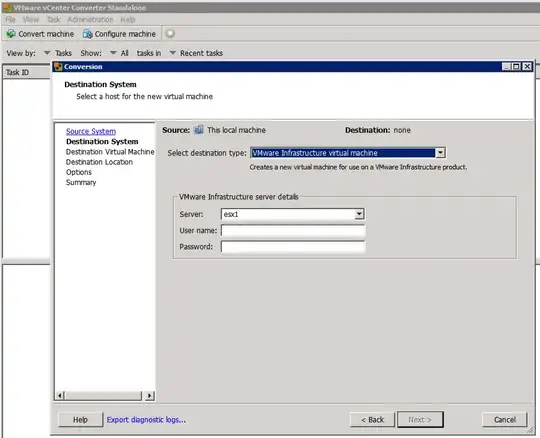Click the sidebar horizontal scrollbar track

click(104, 396)
